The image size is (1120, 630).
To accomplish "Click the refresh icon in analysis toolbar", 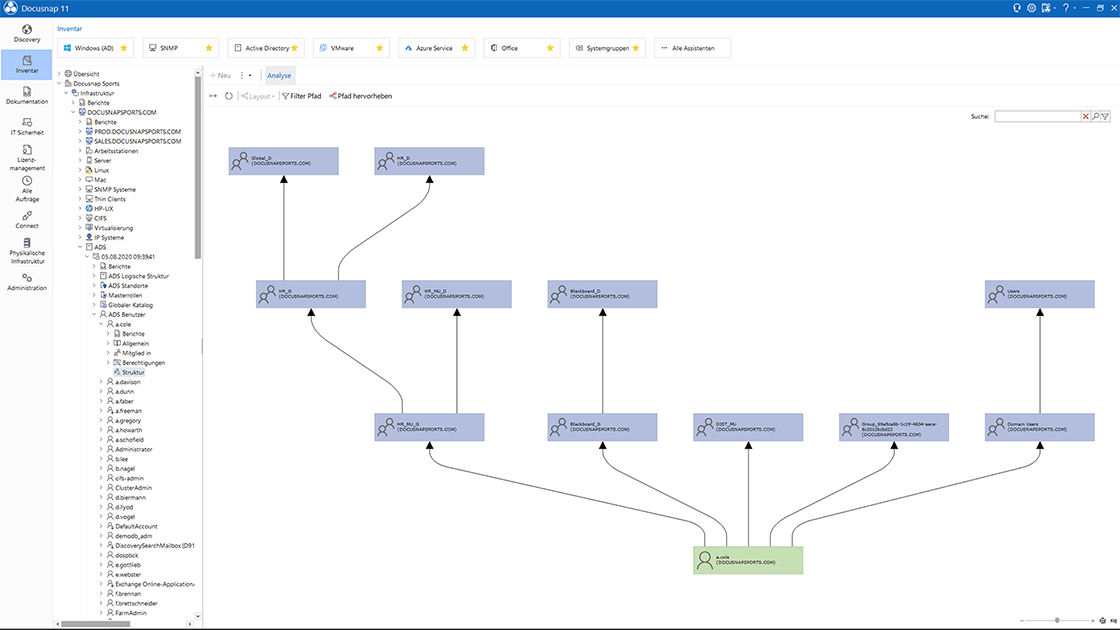I will click(x=229, y=96).
